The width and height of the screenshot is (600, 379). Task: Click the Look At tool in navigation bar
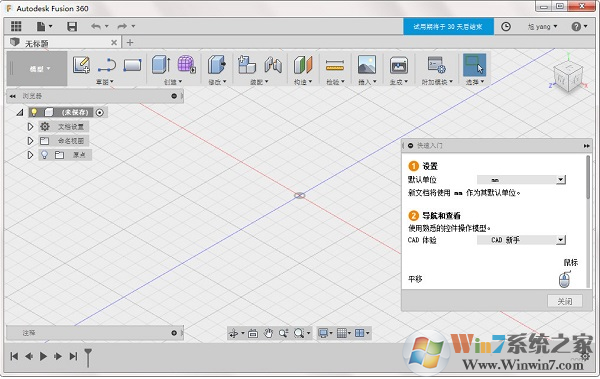tap(253, 333)
